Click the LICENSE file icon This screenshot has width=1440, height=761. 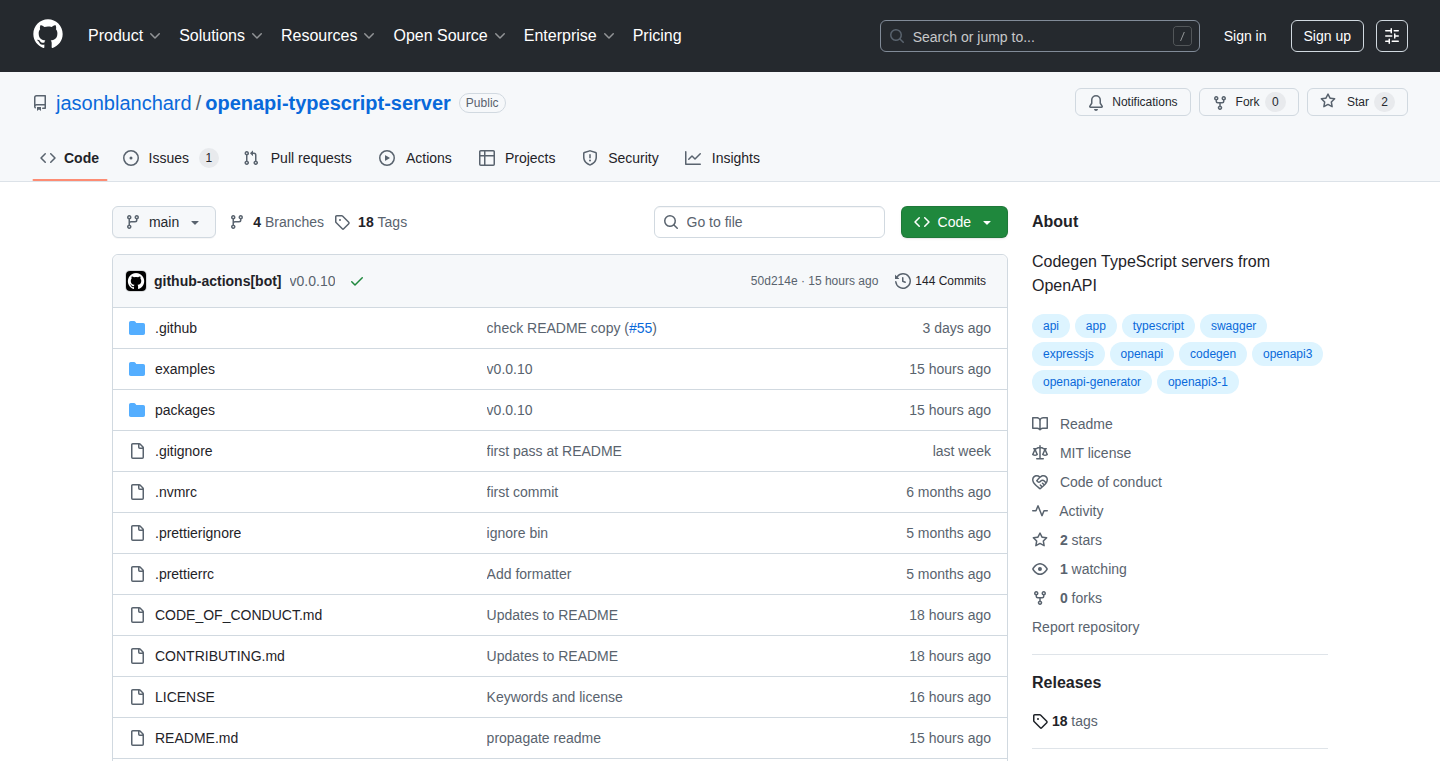(x=137, y=697)
